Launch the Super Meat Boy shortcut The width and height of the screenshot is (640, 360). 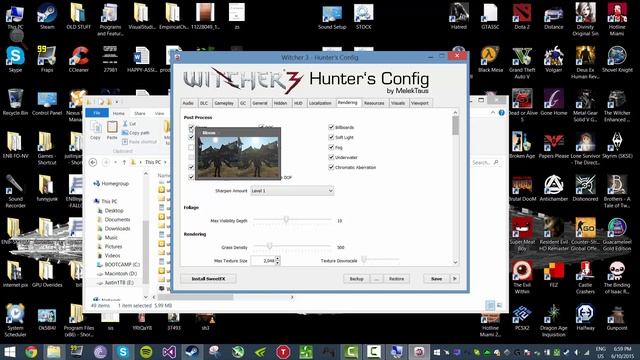coord(522,234)
